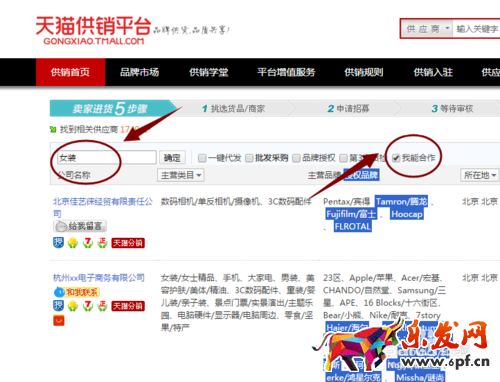Click the 7 badge under 杭州xx电子商务 company
The image size is (500, 382).
(x=88, y=306)
